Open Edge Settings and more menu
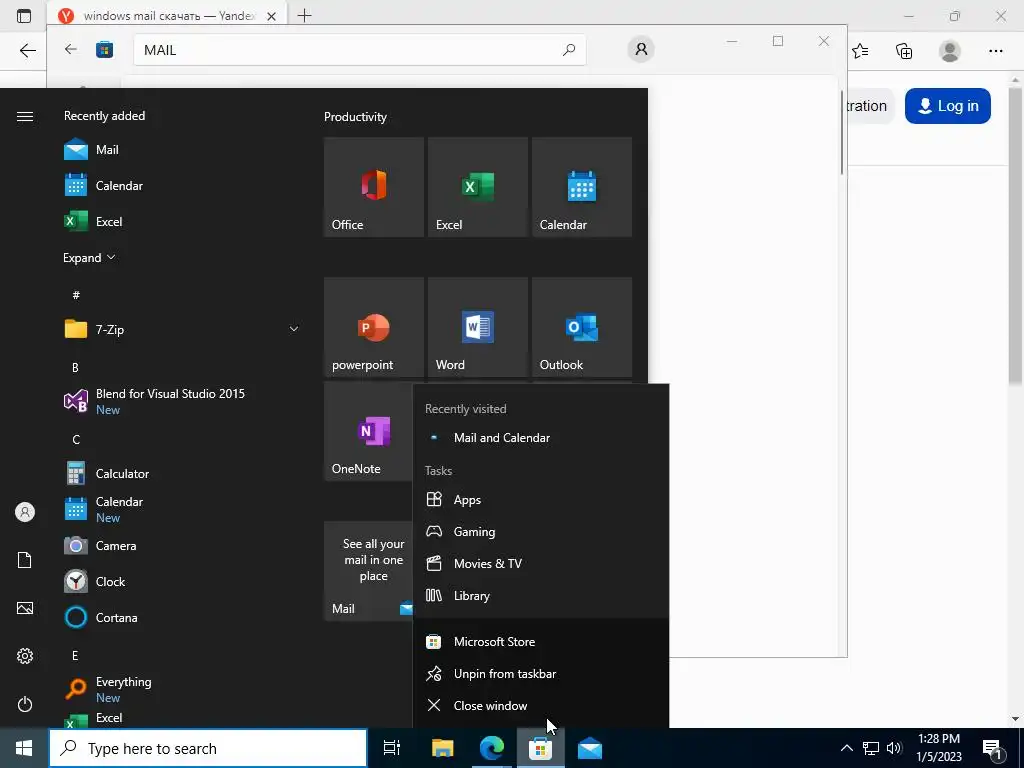This screenshot has height=768, width=1024. [x=995, y=51]
